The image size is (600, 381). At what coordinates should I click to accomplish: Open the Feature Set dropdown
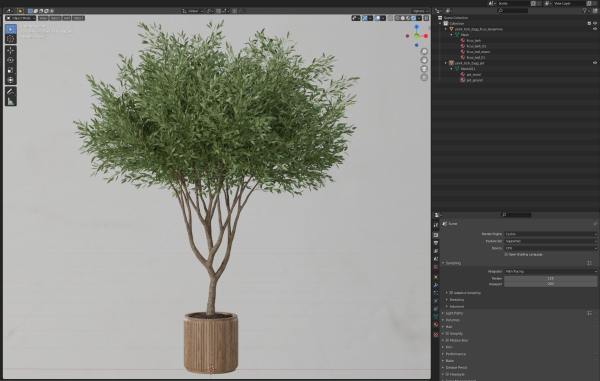551,241
